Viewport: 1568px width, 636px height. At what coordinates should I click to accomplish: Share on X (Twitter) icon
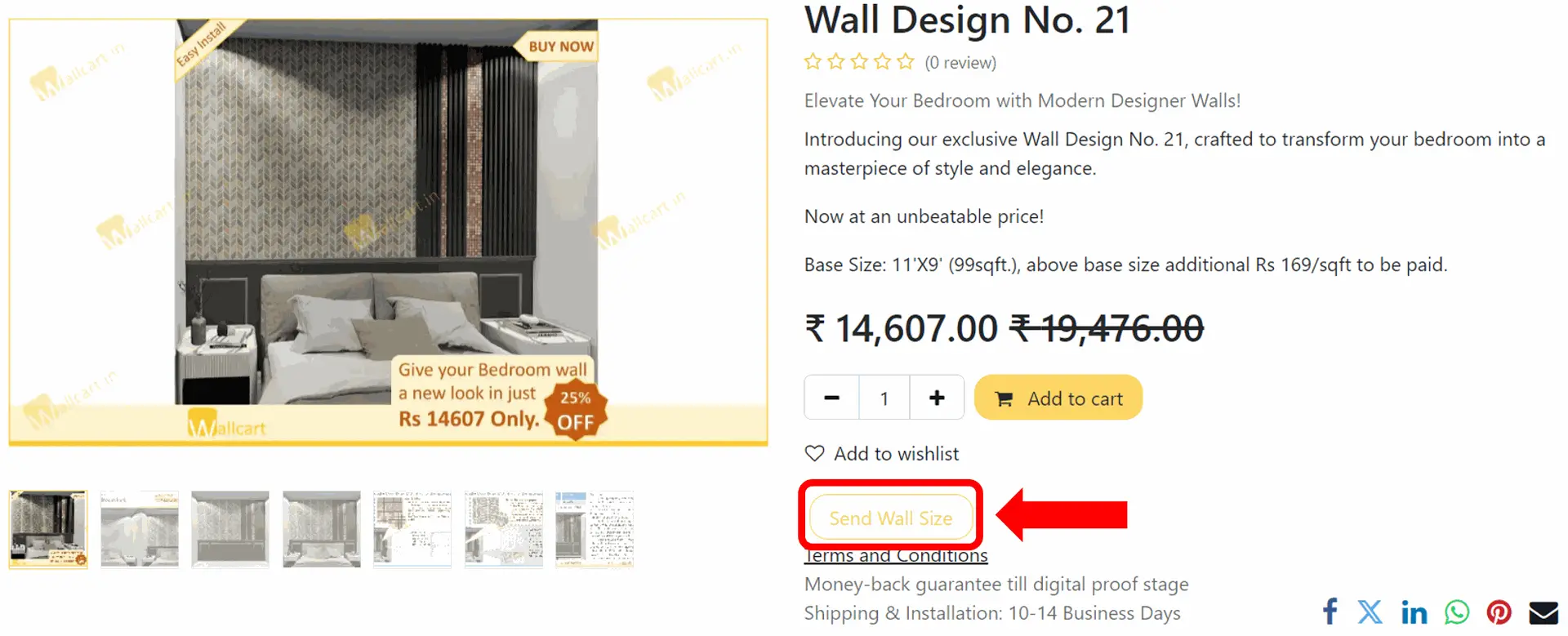[1370, 612]
